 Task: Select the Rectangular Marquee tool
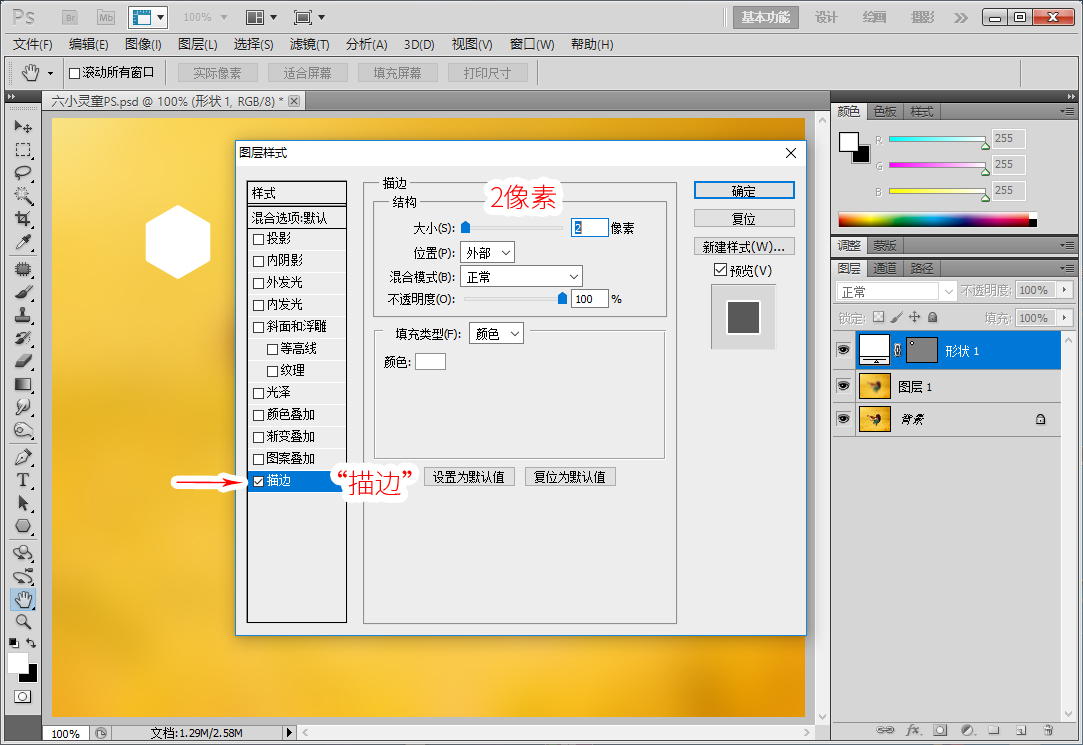point(23,150)
